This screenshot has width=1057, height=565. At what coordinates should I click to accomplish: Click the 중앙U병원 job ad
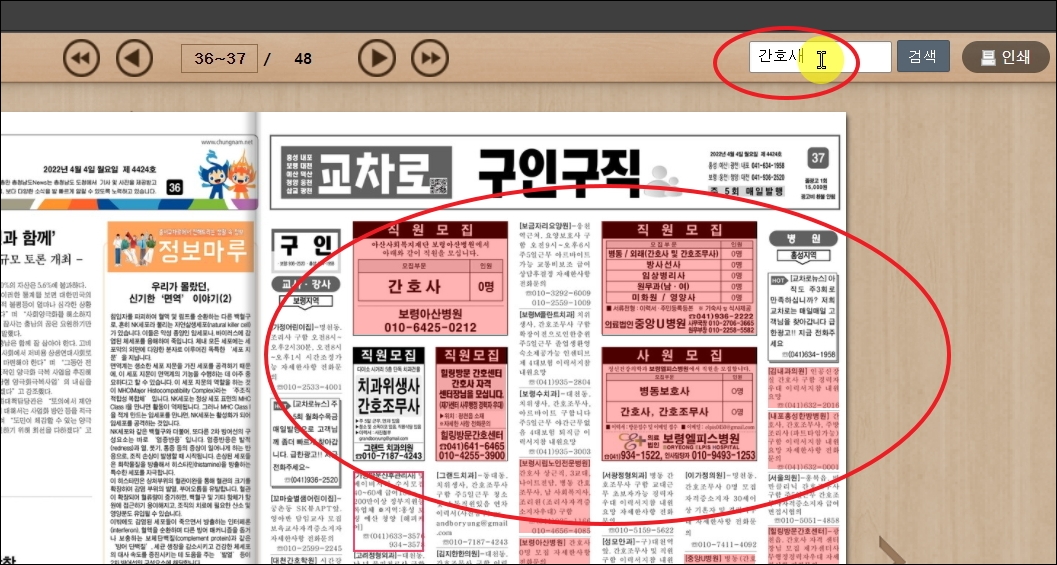coord(679,278)
